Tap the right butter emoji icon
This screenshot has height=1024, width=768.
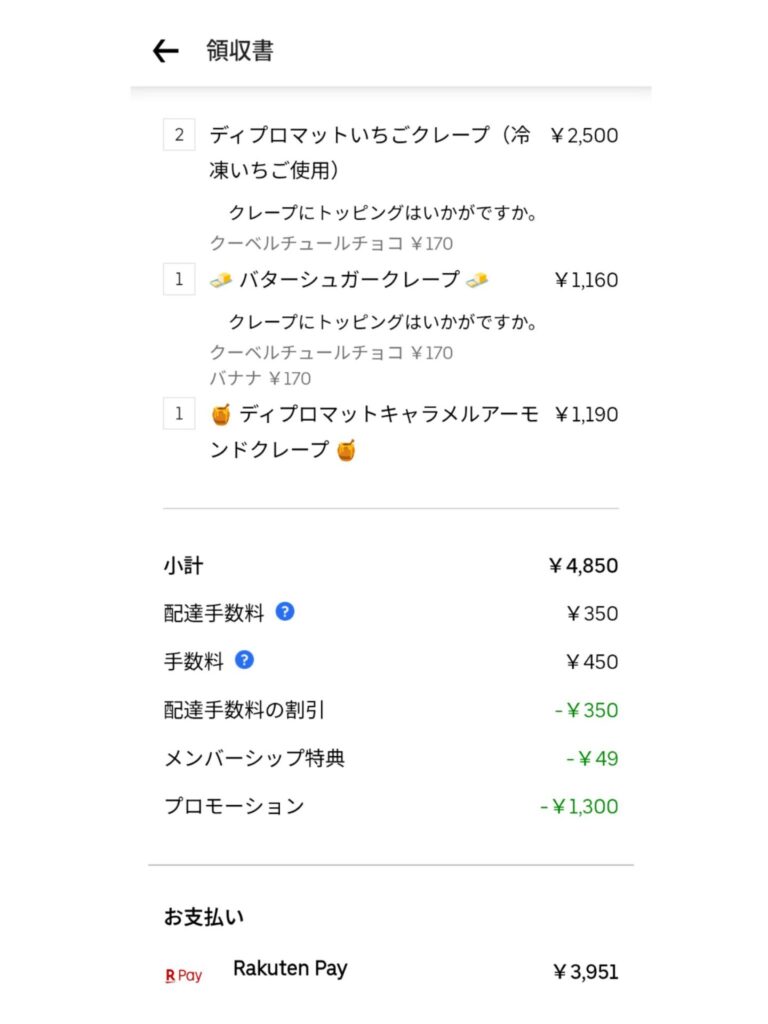pyautogui.click(x=477, y=280)
